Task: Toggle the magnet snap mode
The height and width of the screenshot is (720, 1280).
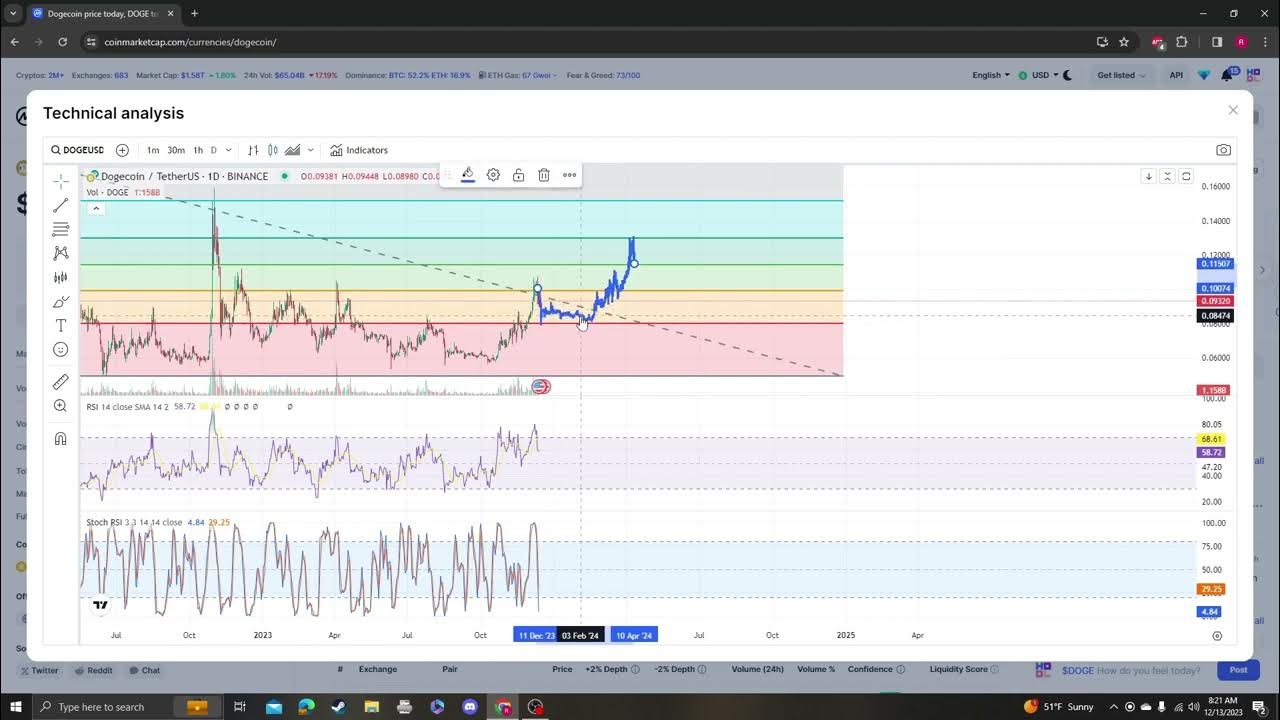Action: click(61, 439)
